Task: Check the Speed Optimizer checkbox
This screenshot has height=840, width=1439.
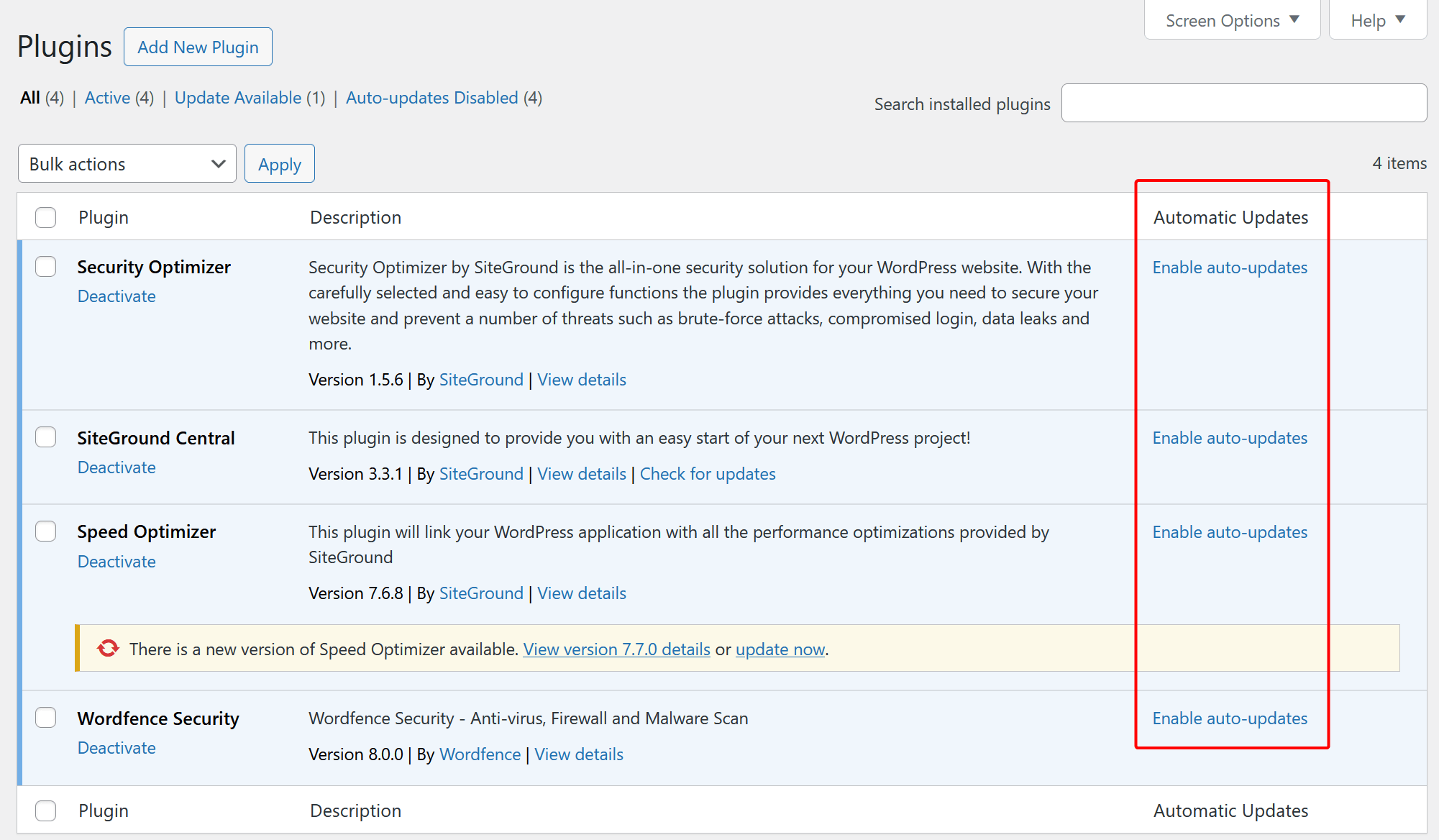Action: coord(45,531)
